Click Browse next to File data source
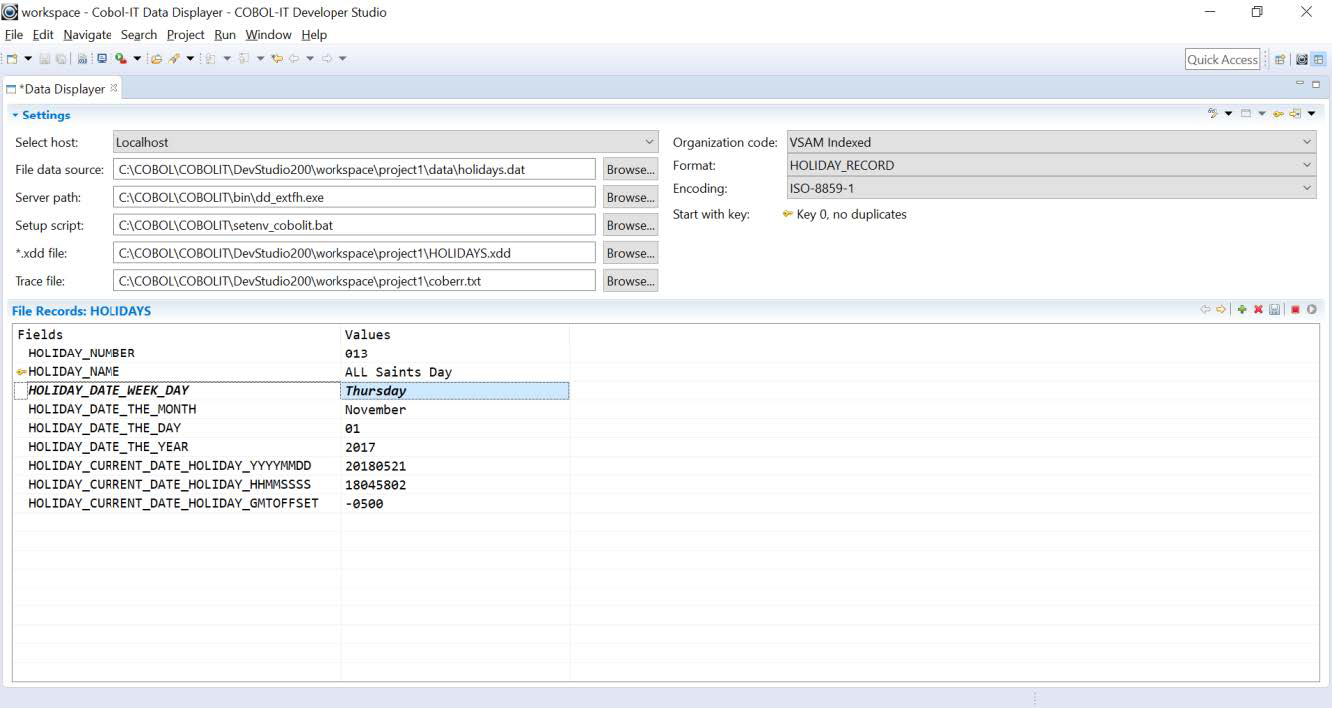 pos(630,170)
